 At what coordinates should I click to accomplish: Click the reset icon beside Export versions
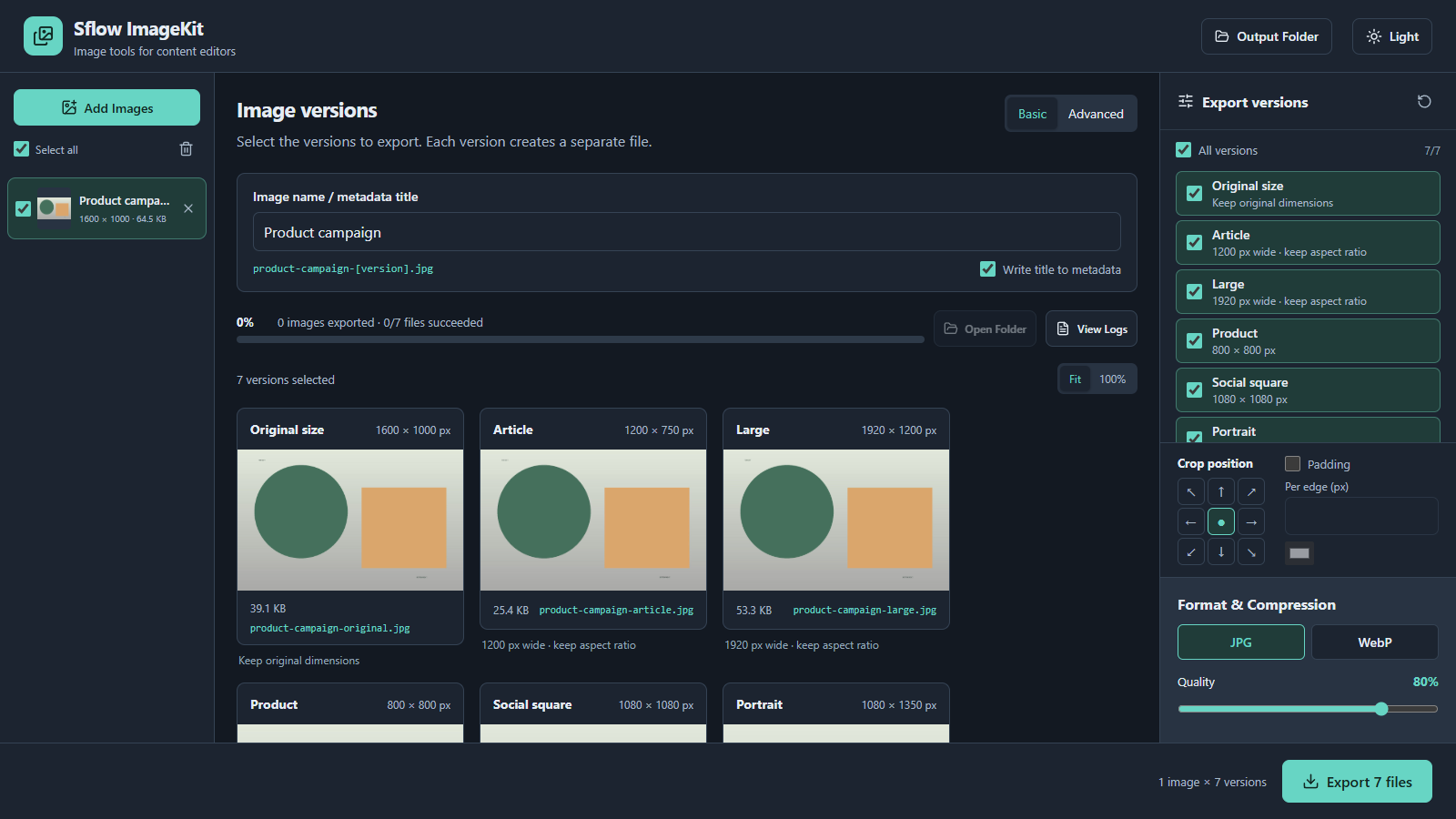click(1424, 102)
